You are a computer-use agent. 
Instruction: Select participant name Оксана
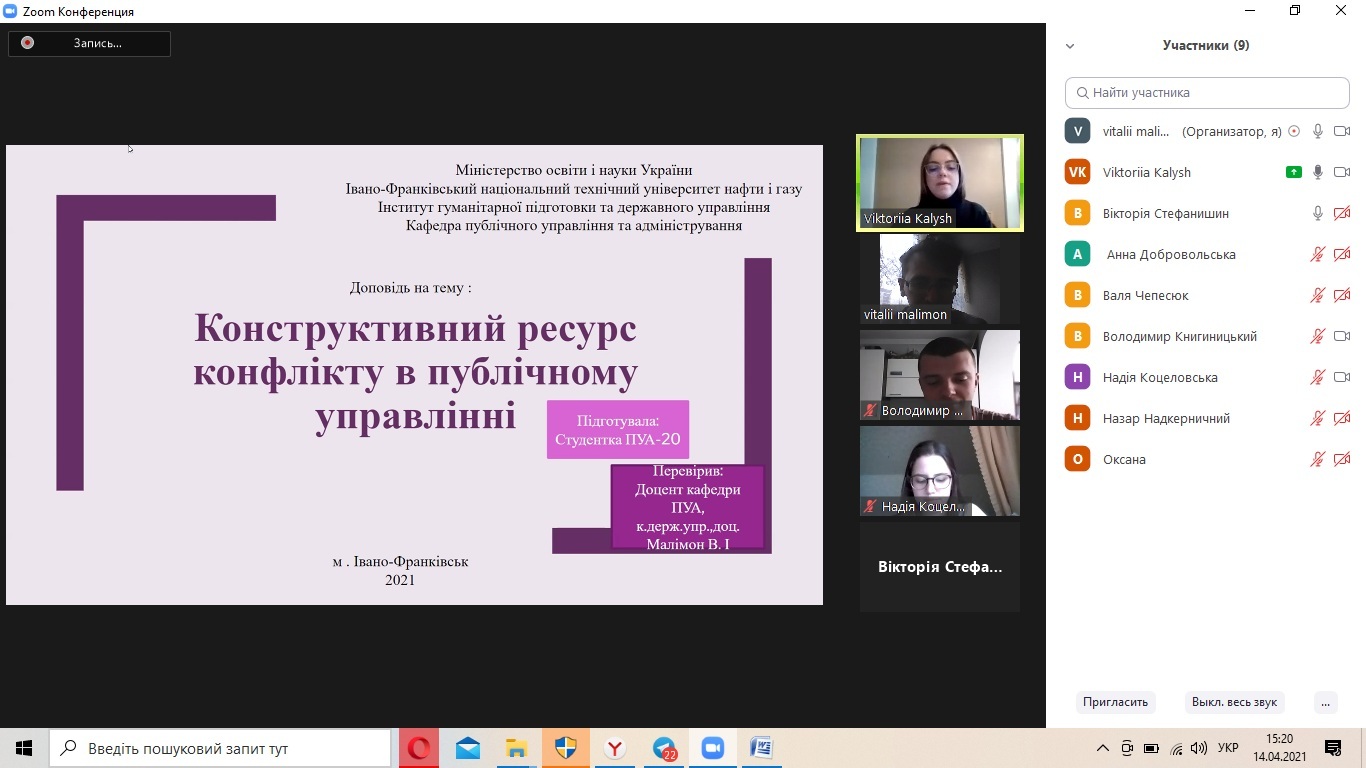pos(1124,459)
